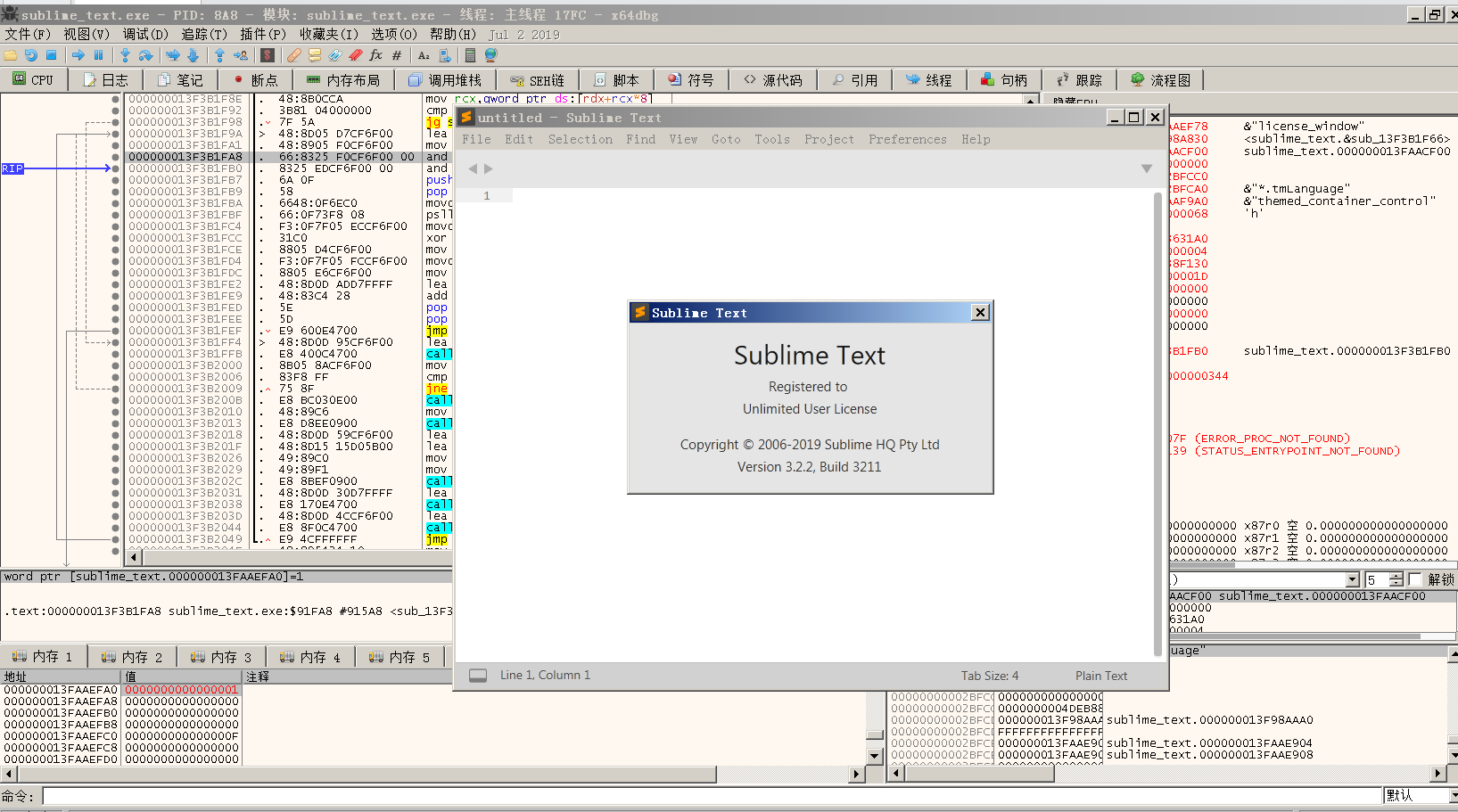Open the calling convention combo box dropdown
The image size is (1458, 812).
coord(1353,579)
